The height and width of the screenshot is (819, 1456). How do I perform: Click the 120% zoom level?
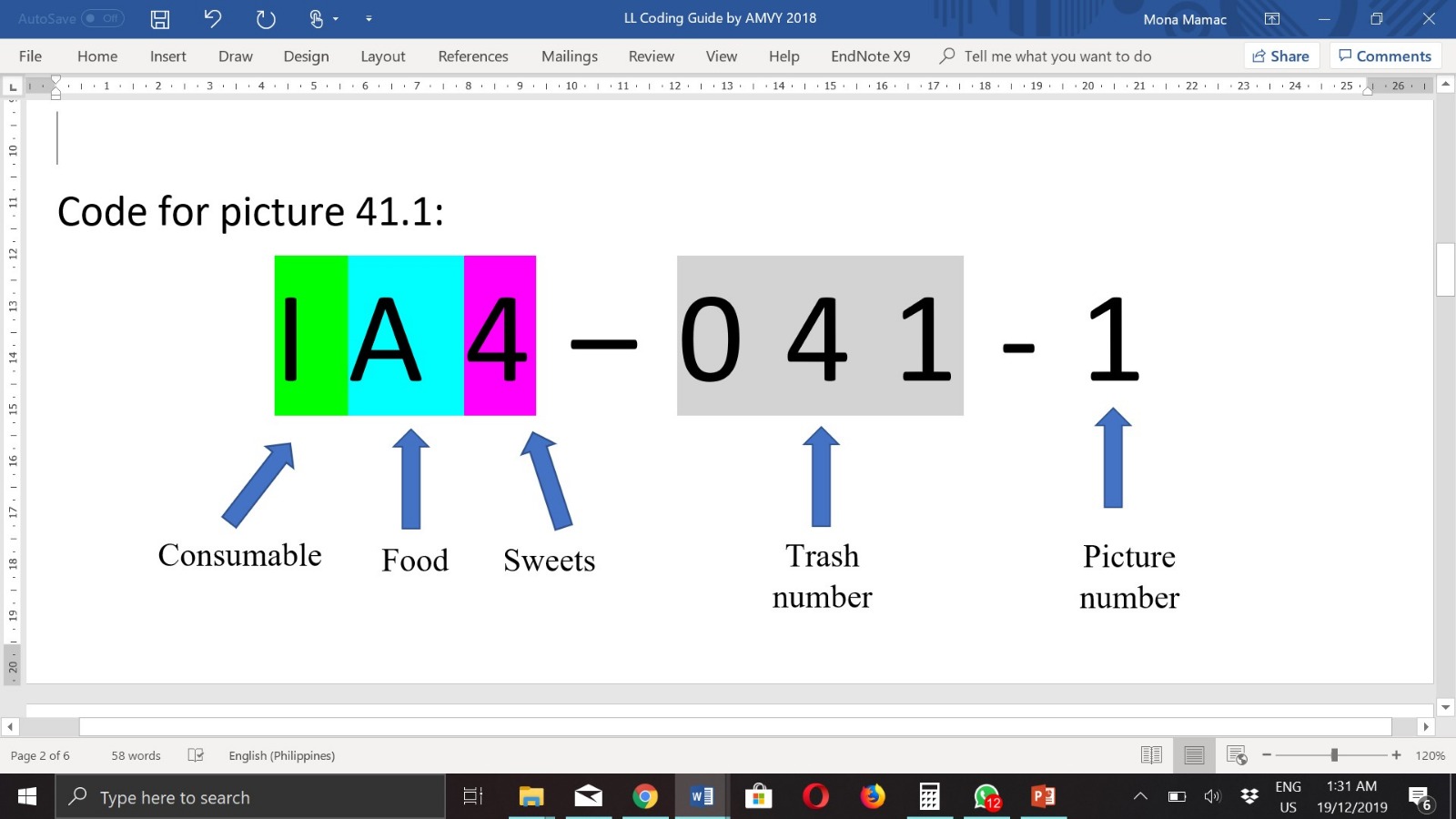point(1430,756)
